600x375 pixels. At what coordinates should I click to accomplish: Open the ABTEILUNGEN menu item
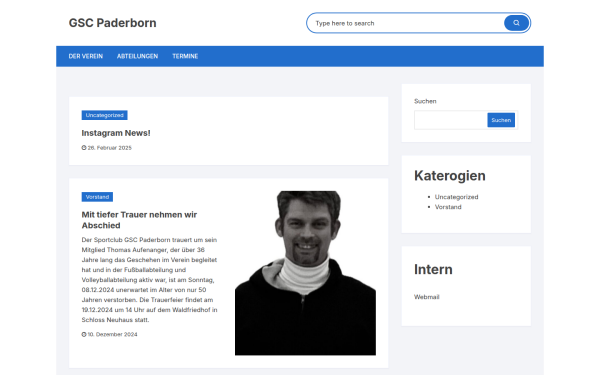pos(137,56)
